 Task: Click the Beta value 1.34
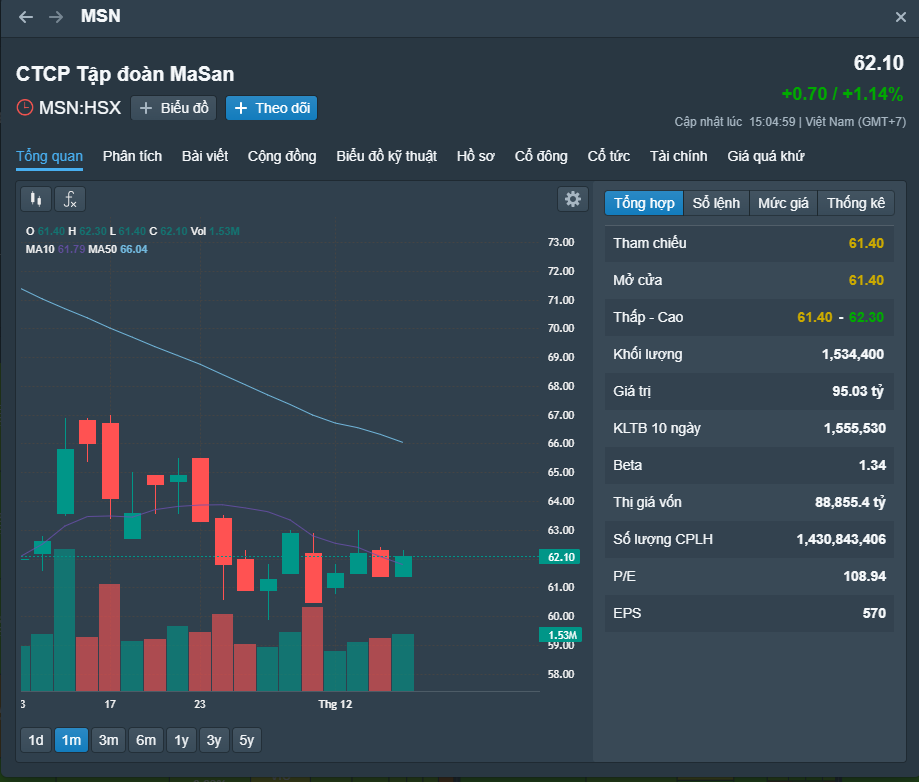872,465
